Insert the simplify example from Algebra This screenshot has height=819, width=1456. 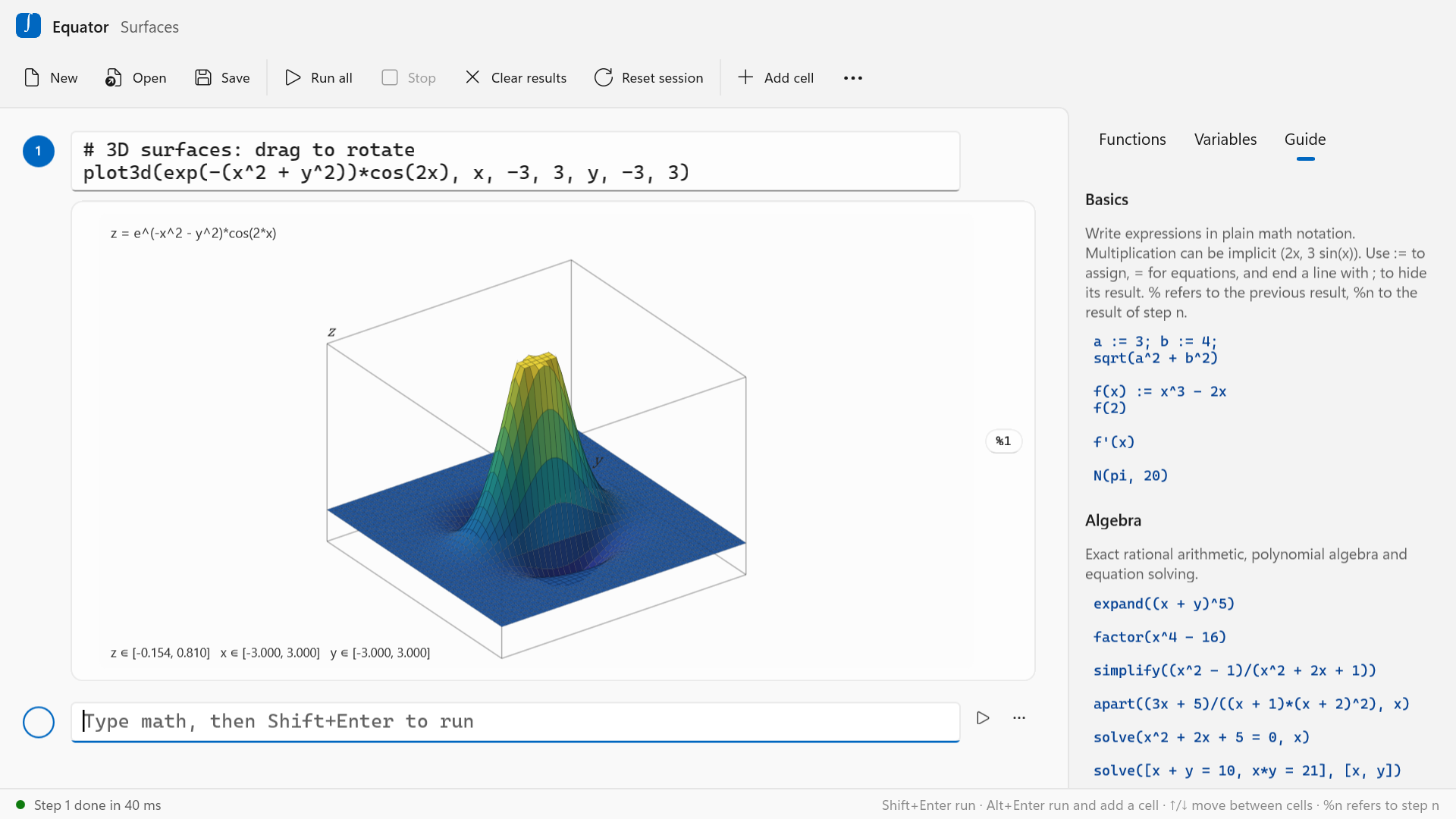click(1234, 670)
